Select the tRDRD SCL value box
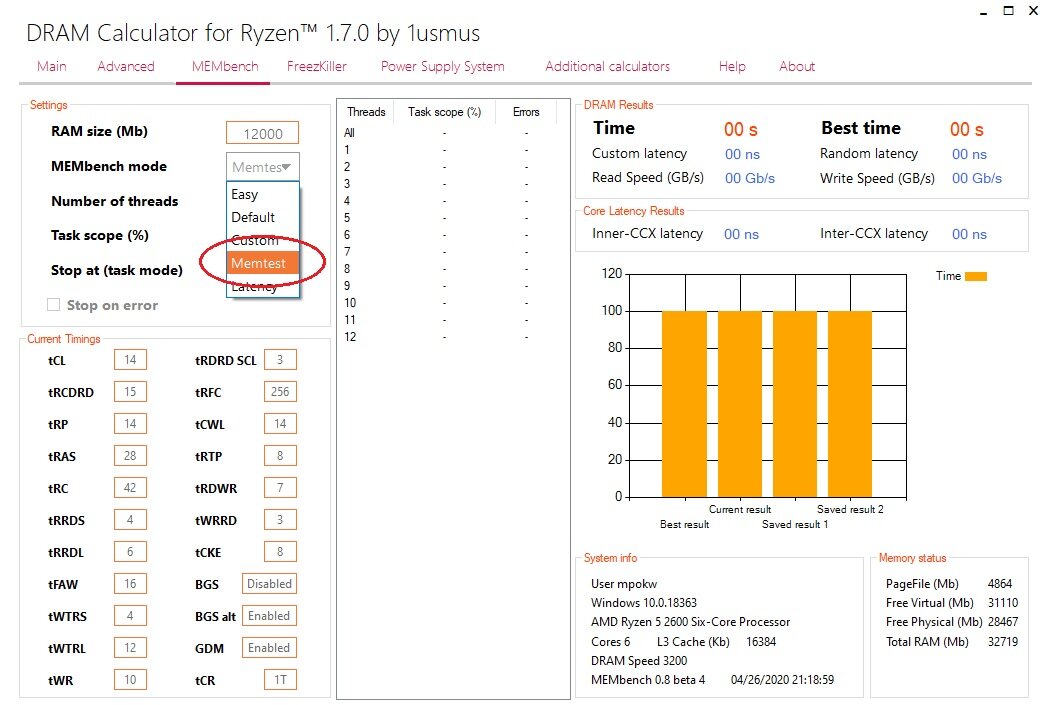The image size is (1051, 705). click(280, 360)
